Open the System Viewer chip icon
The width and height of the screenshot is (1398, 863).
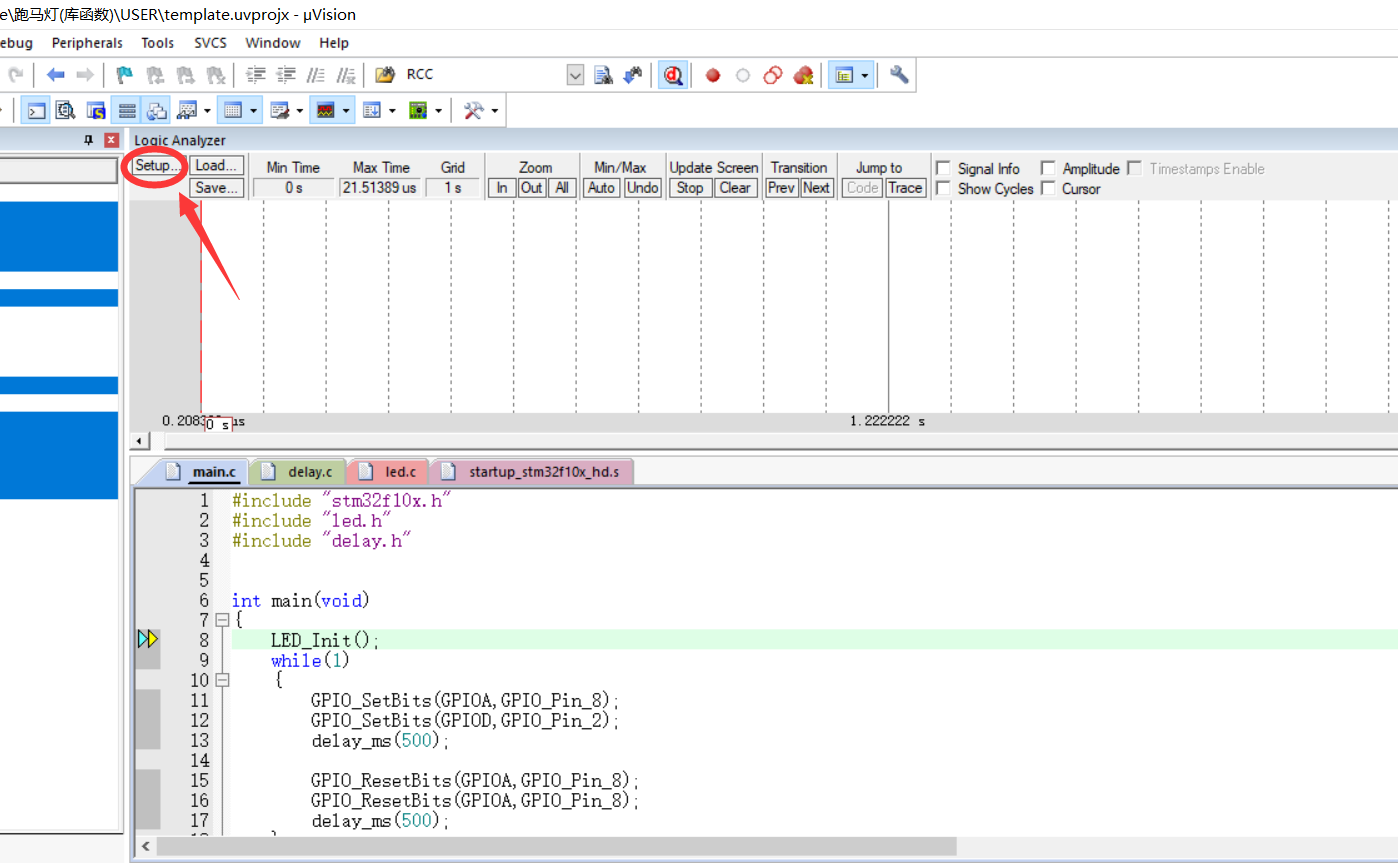click(418, 110)
